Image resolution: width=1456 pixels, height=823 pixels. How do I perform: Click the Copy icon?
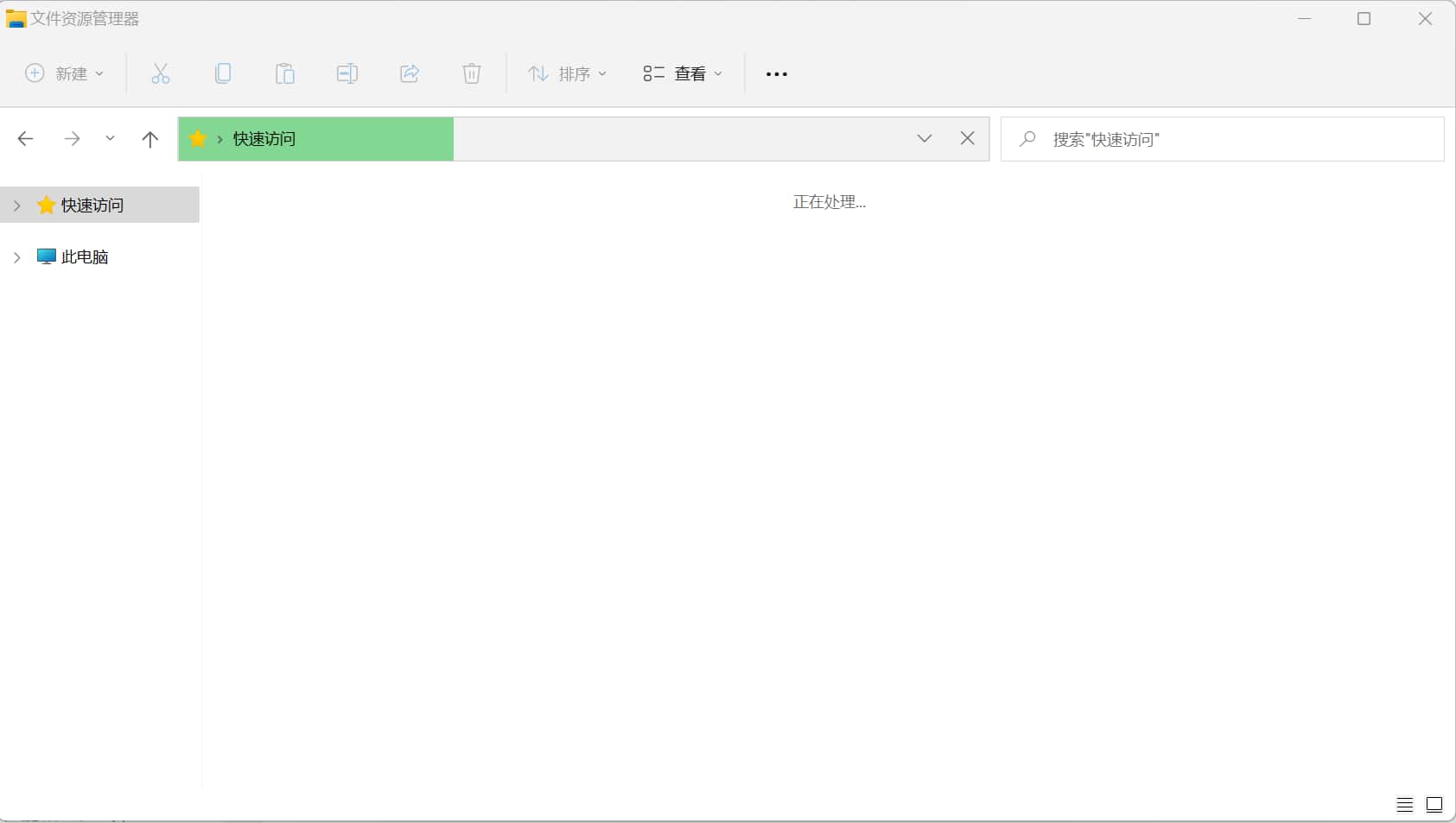[223, 73]
